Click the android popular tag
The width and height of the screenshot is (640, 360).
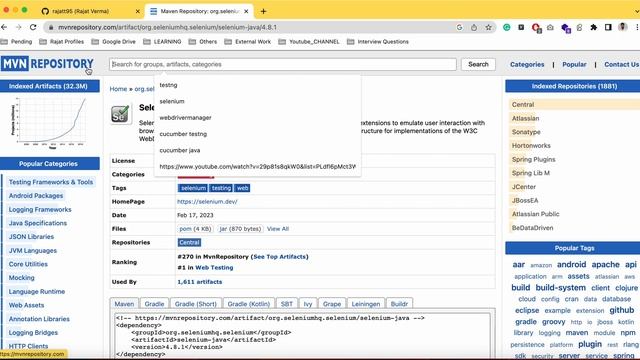click(571, 264)
